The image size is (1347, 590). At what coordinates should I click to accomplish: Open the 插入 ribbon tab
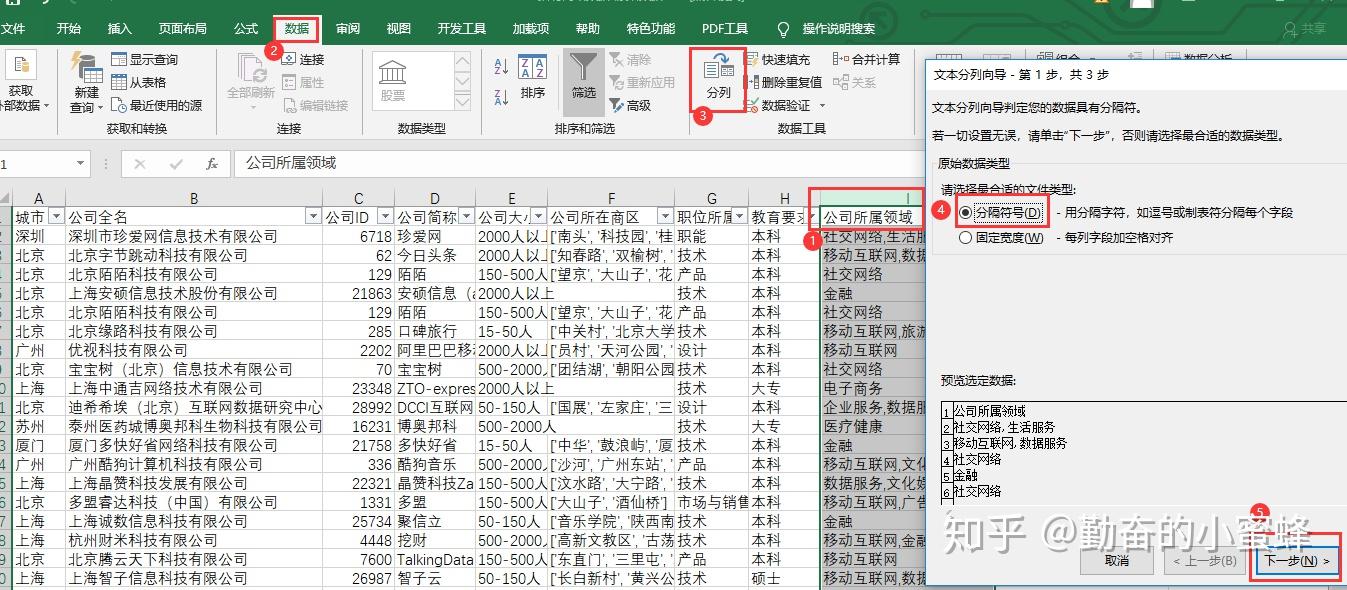(119, 29)
